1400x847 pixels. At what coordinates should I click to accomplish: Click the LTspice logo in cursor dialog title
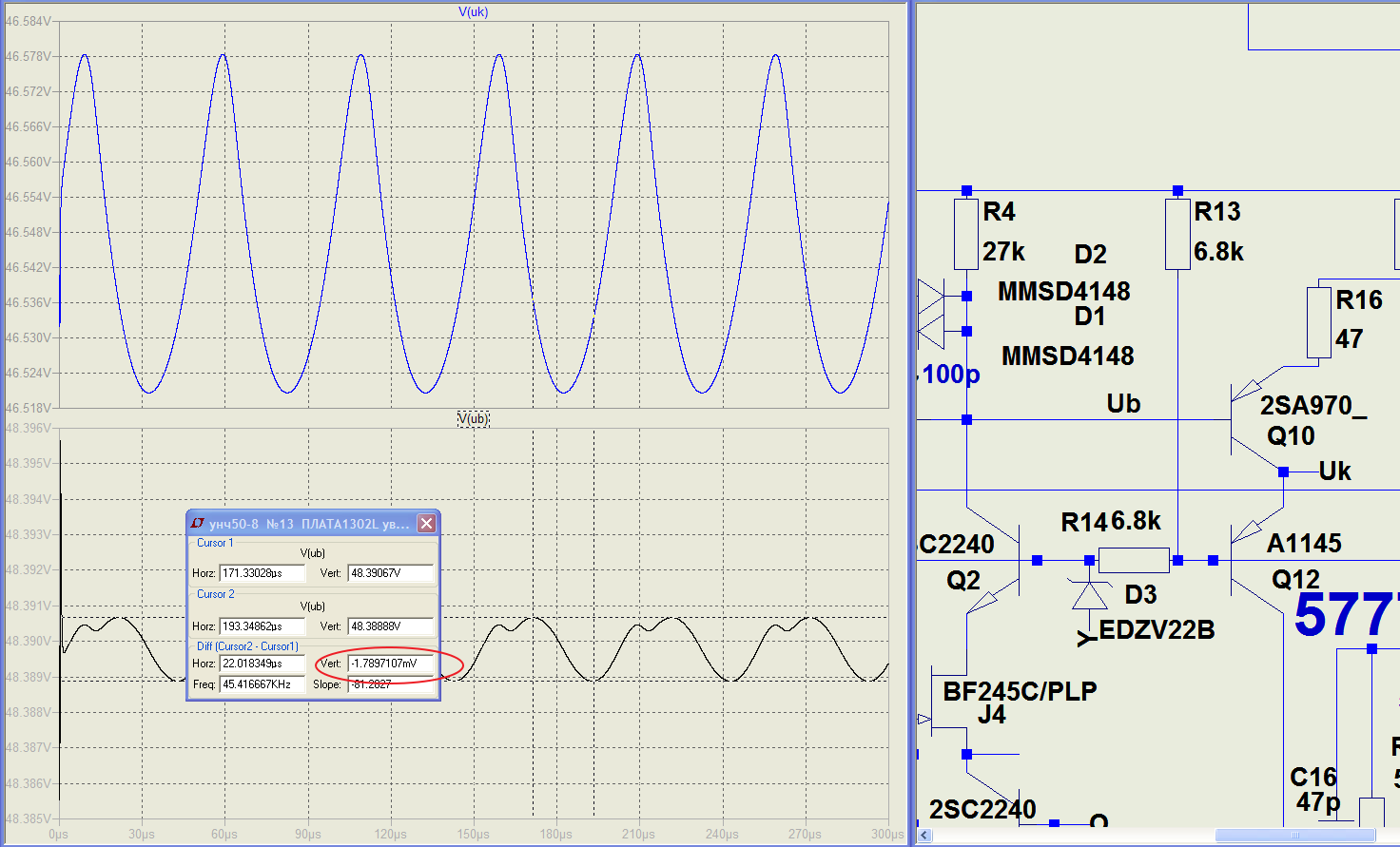pyautogui.click(x=197, y=524)
